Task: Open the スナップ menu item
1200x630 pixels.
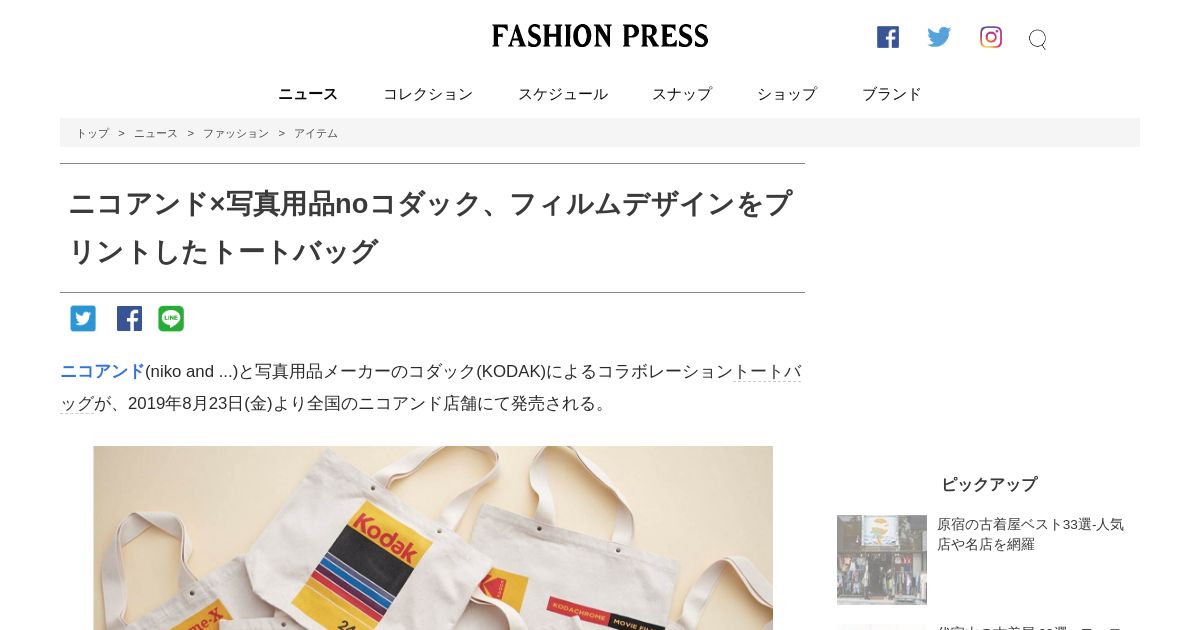Action: click(x=682, y=94)
